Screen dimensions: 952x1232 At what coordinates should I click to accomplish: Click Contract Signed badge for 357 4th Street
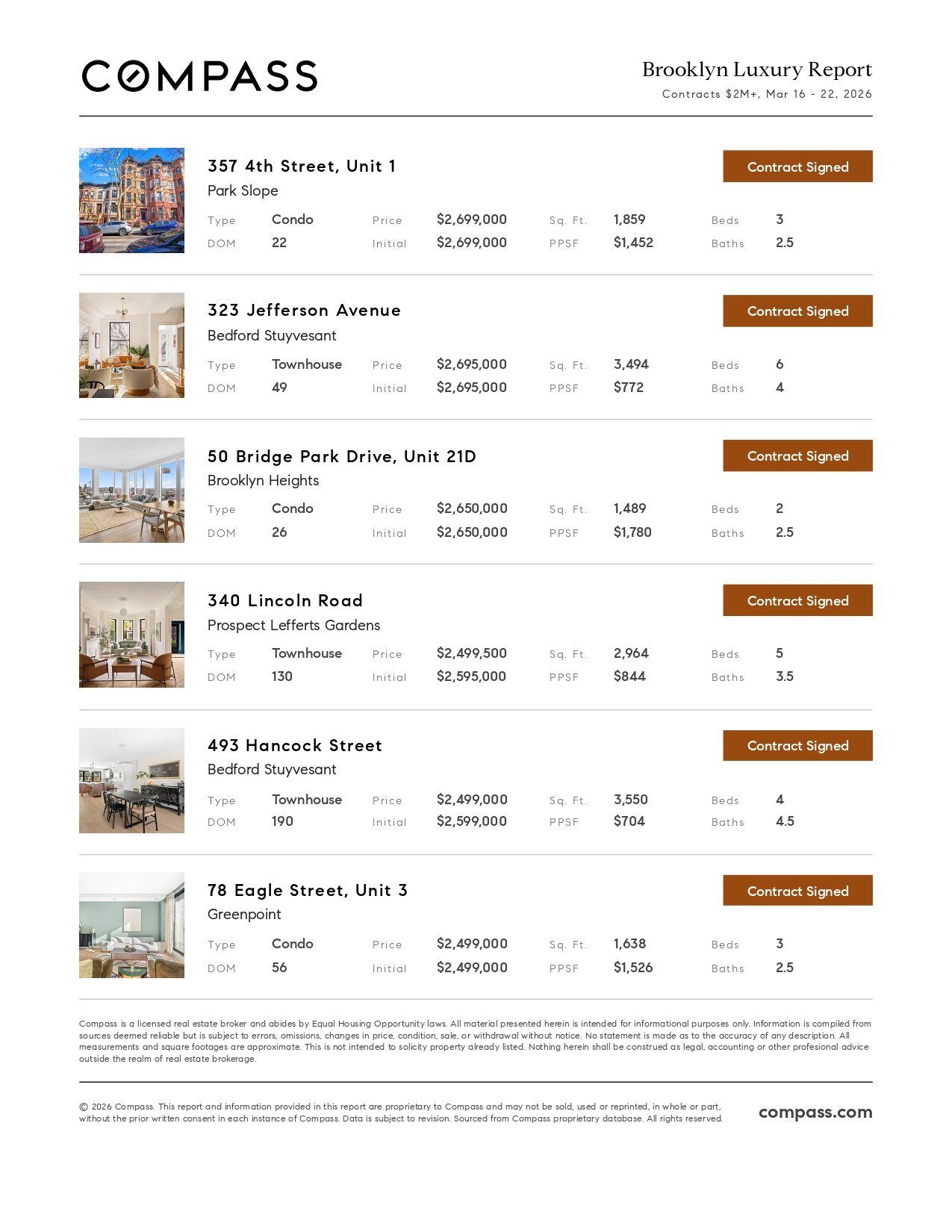pos(797,167)
